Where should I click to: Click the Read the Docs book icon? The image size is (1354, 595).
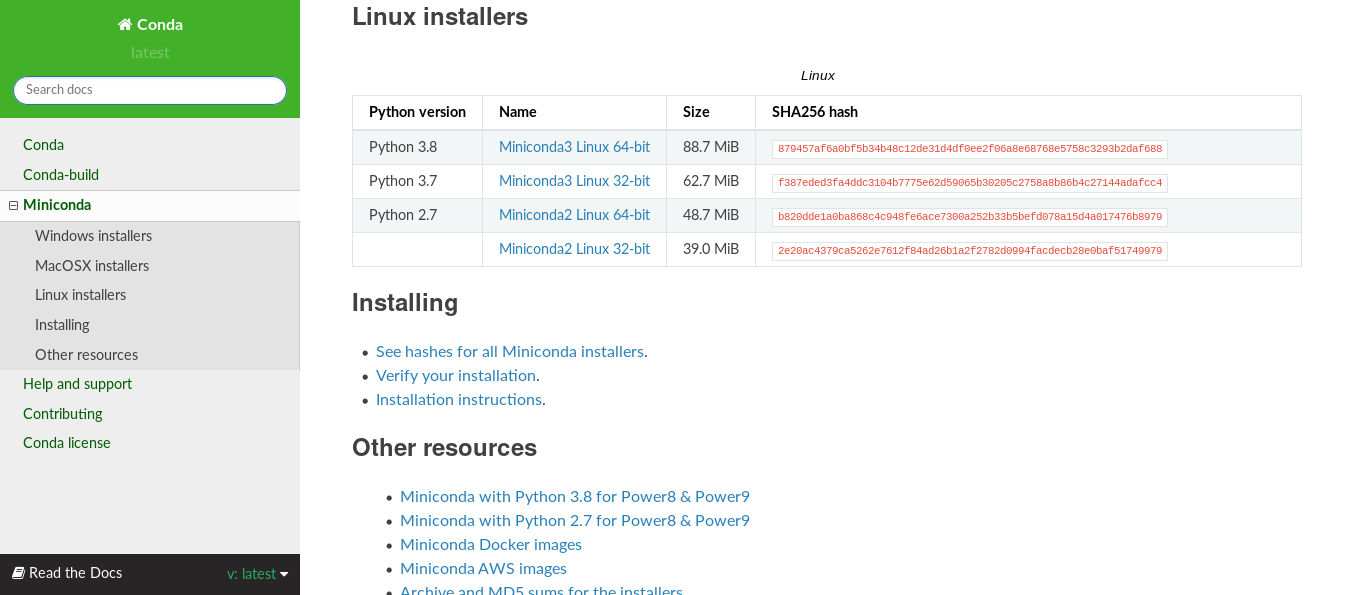[18, 573]
